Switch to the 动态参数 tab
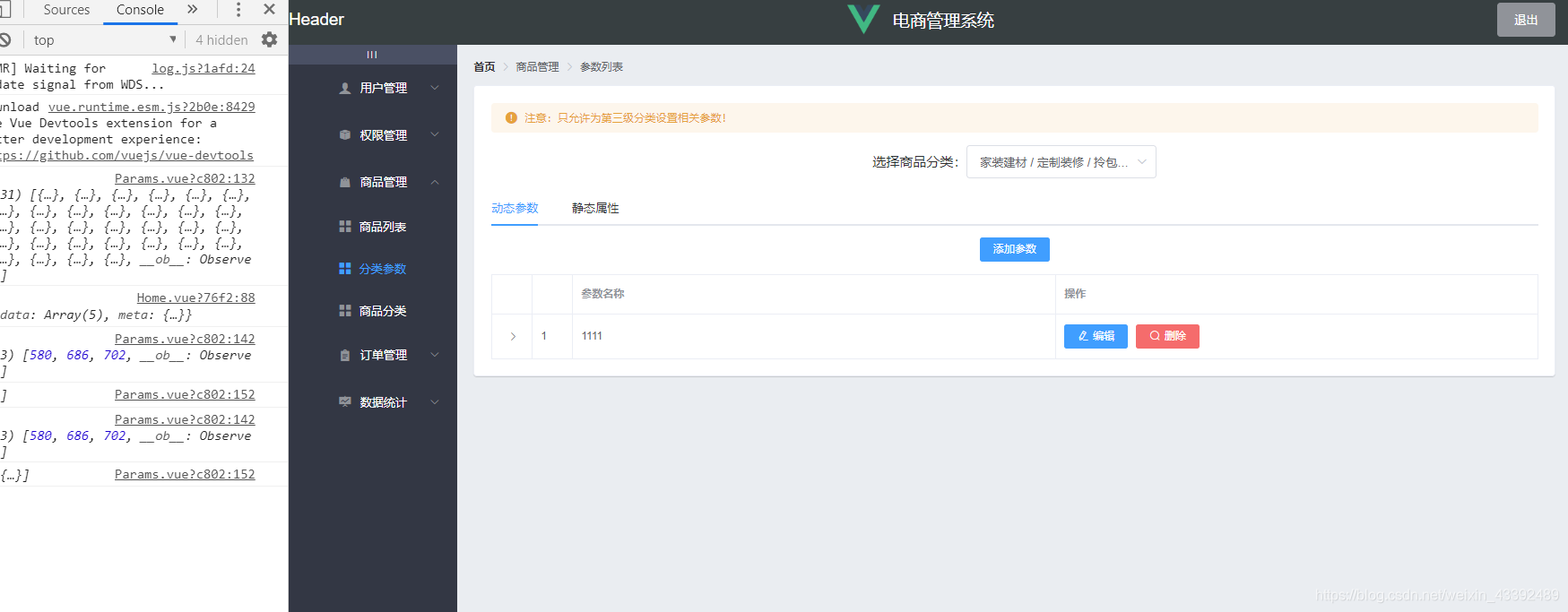Screen dimensions: 1568x612 (515, 208)
